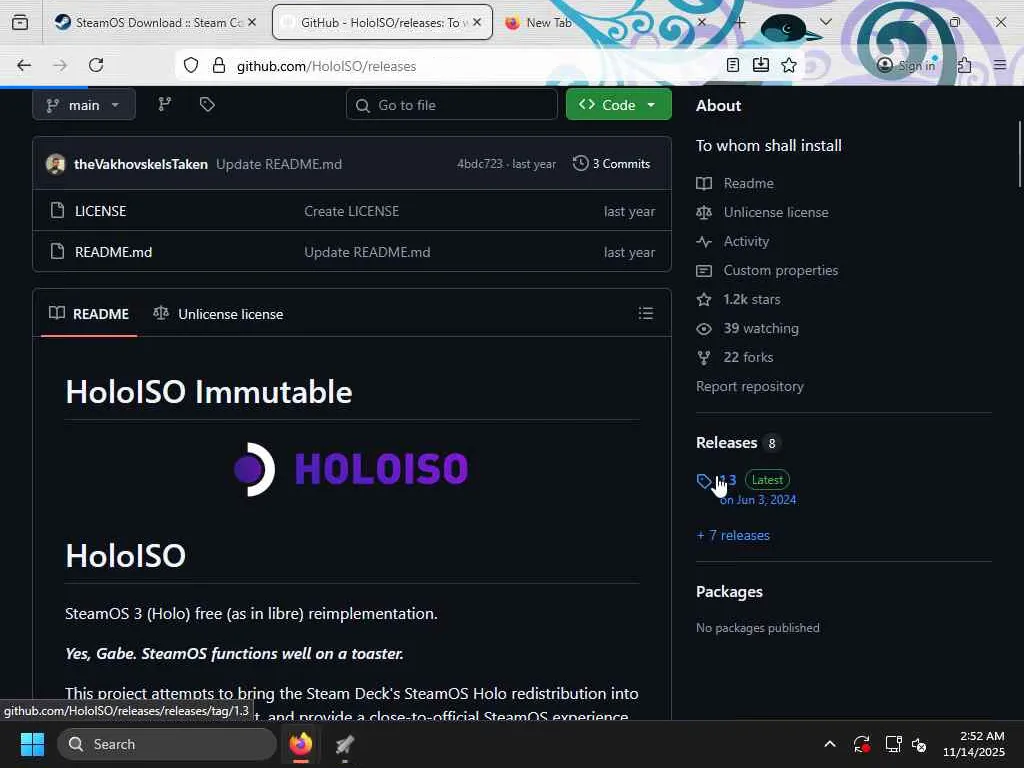Go back to the previous page
This screenshot has height=768, width=1024.
point(24,65)
